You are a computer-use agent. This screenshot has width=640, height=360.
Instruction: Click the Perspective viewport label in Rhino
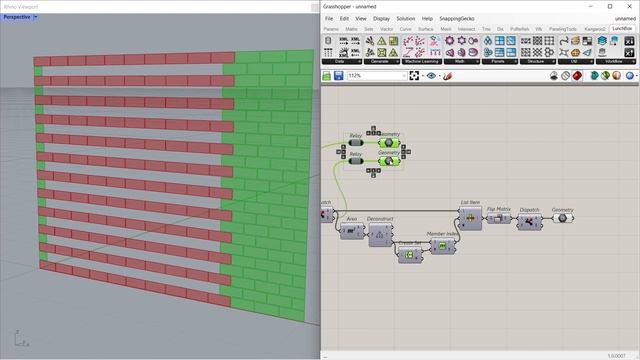pos(17,17)
